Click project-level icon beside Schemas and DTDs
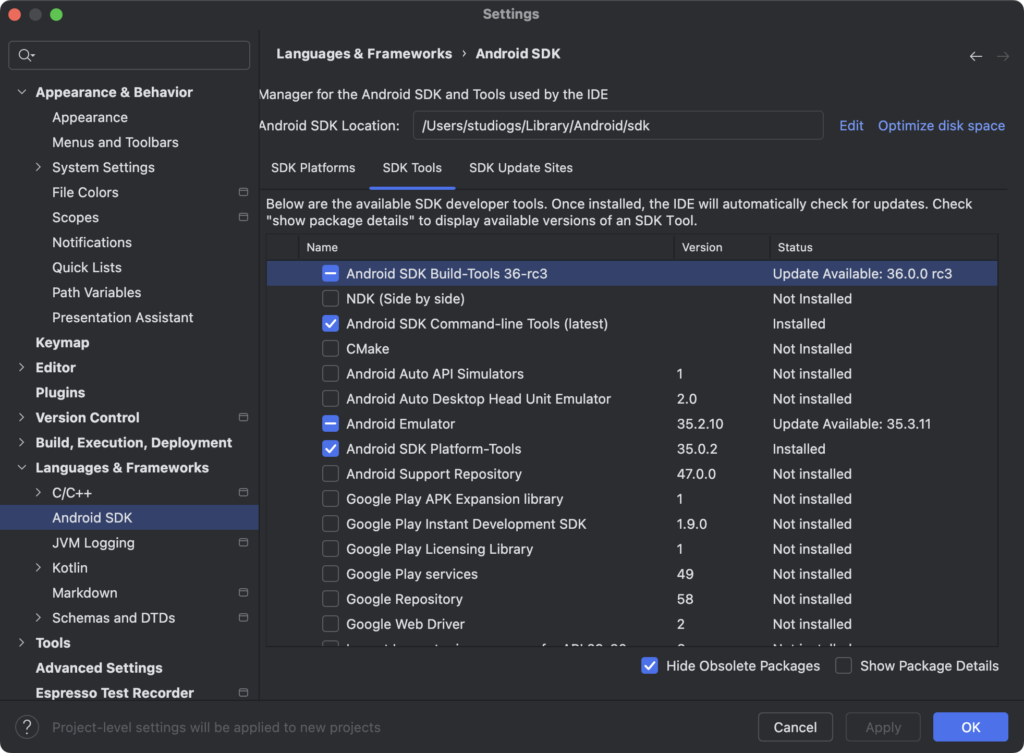 [244, 618]
